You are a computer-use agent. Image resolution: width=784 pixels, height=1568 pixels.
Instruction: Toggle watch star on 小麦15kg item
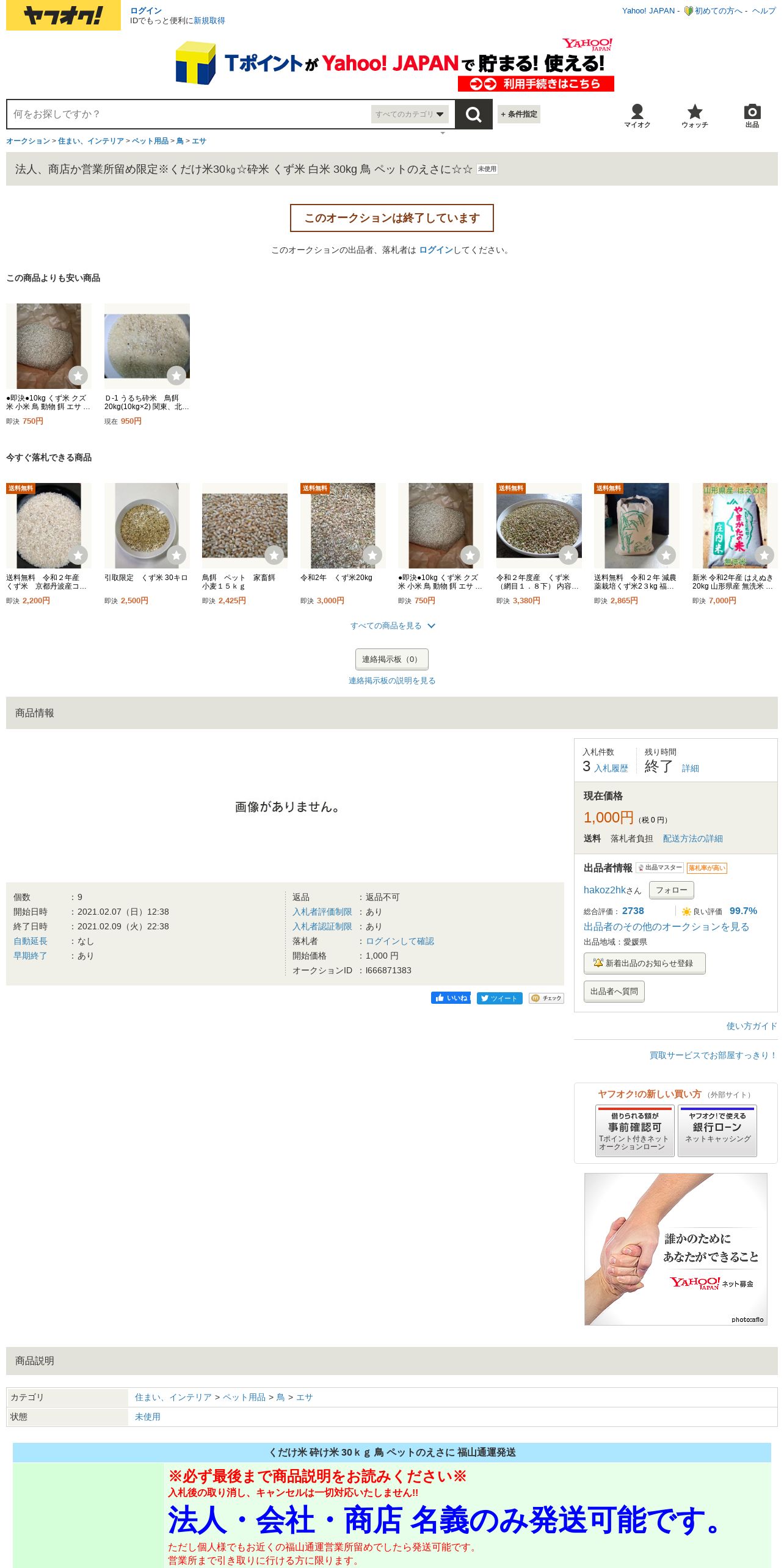coord(274,555)
